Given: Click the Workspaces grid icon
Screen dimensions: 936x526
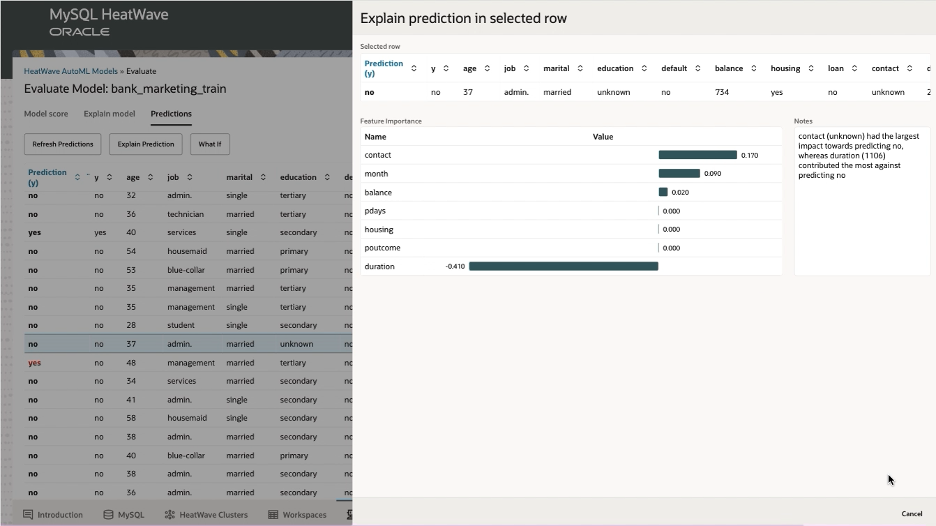Looking at the screenshot, I should click(272, 515).
